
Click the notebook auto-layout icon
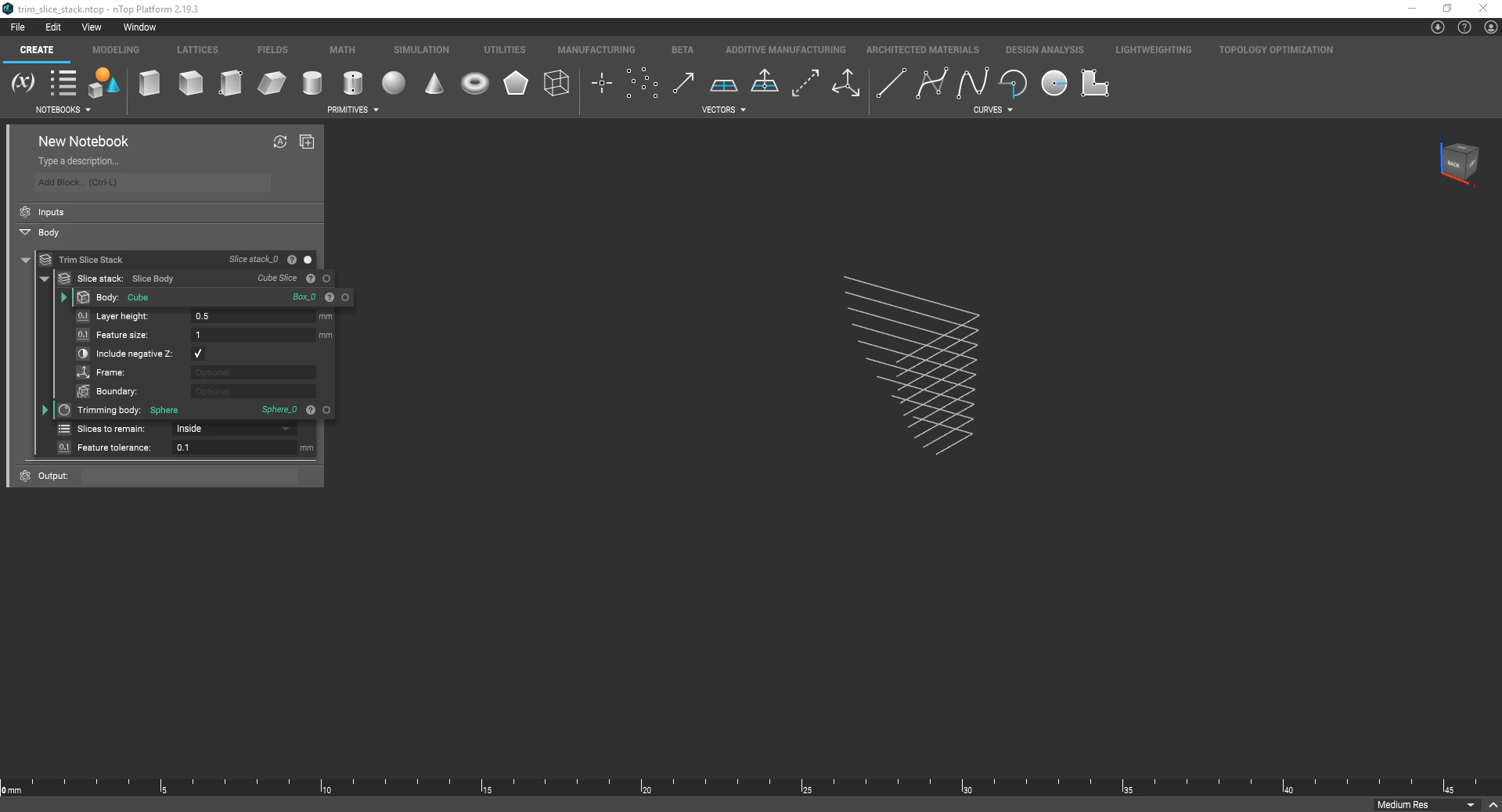280,142
